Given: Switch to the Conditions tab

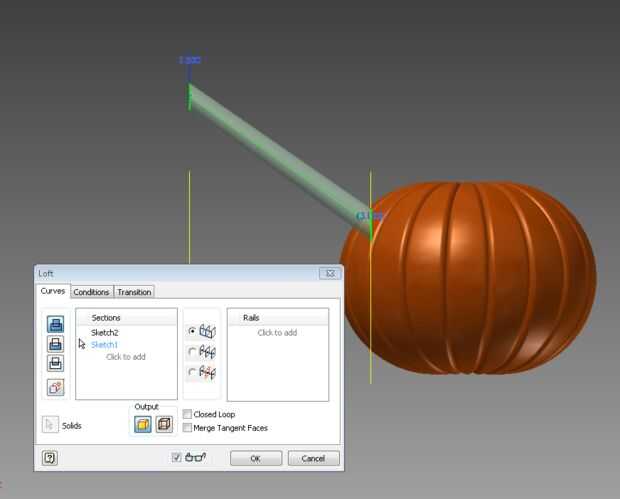Looking at the screenshot, I should click(x=91, y=292).
